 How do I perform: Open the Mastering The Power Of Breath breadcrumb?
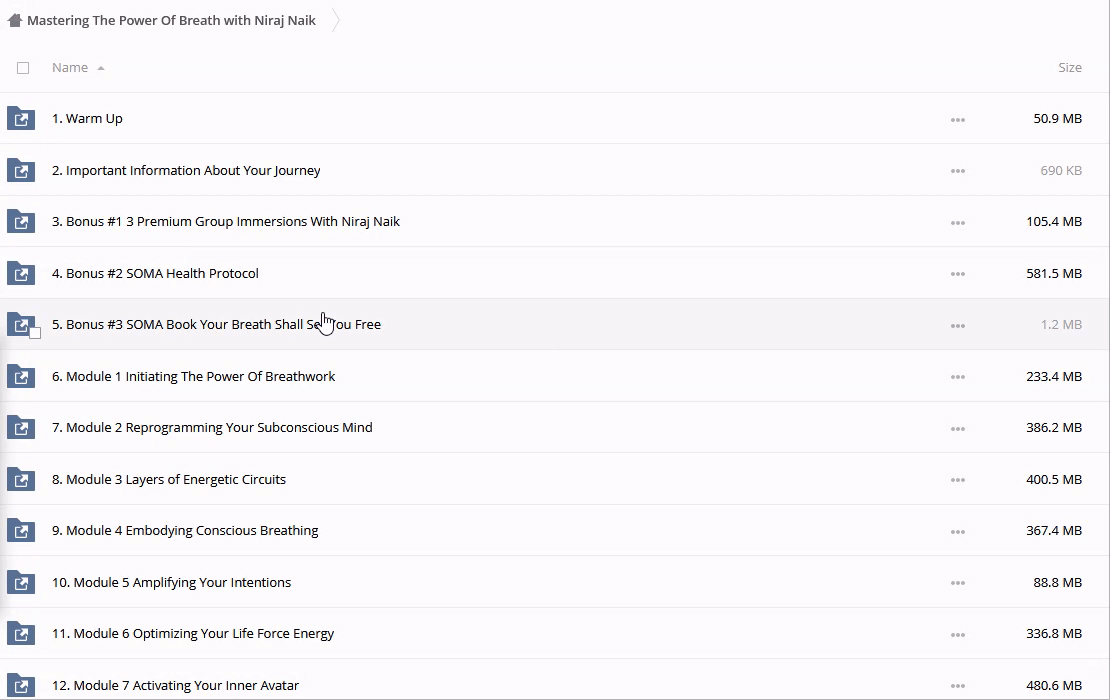(171, 20)
